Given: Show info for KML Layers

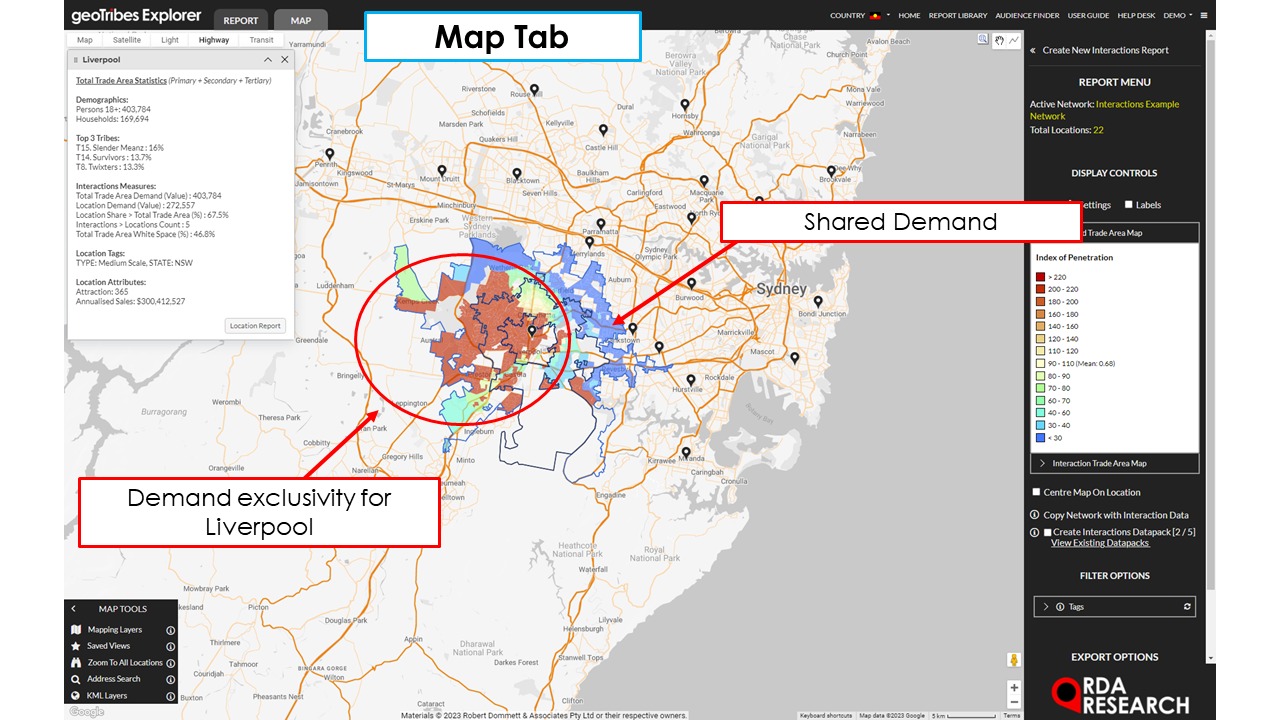Looking at the screenshot, I should (170, 695).
